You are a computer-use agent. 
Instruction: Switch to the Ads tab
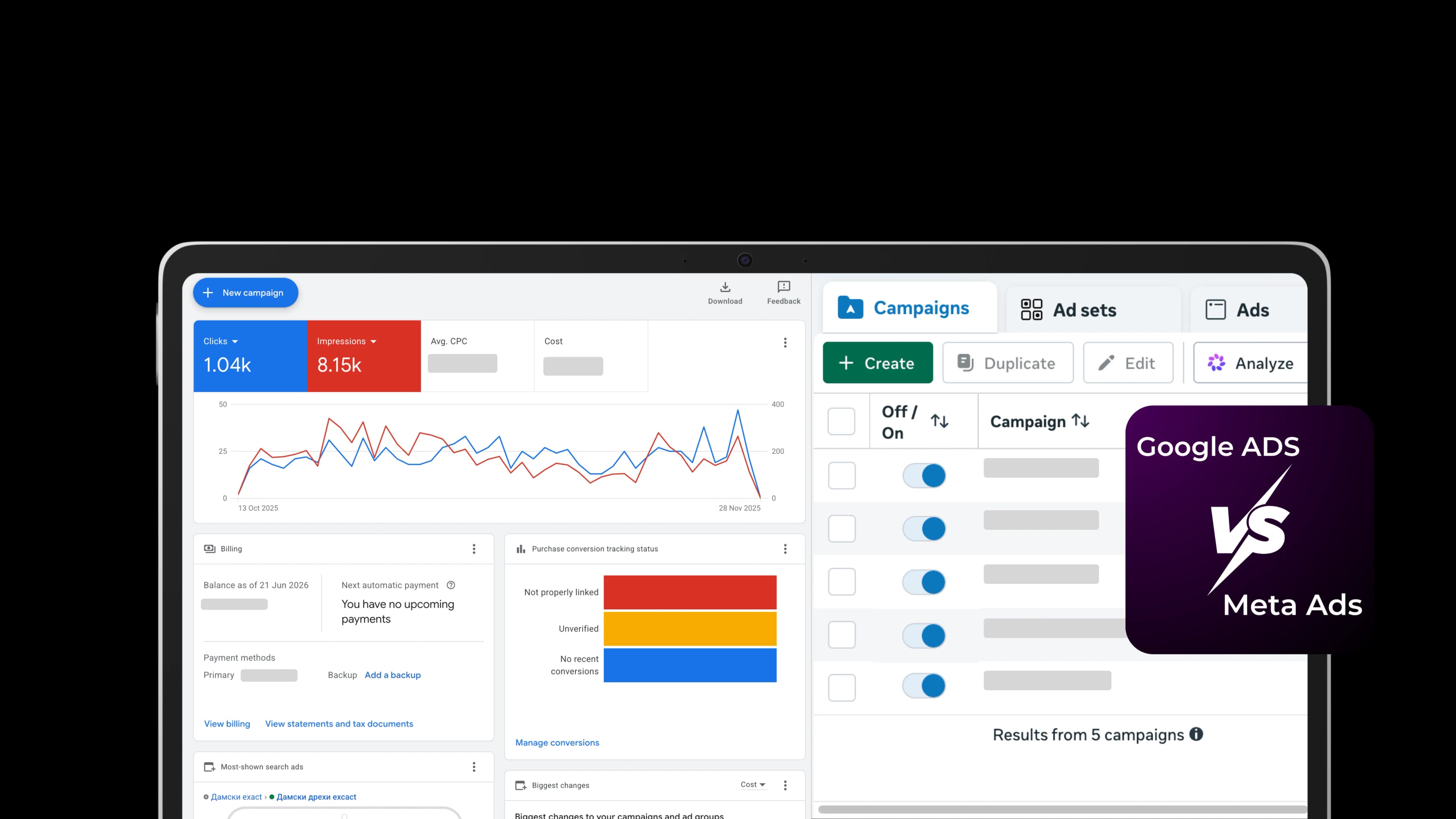pyautogui.click(x=1249, y=310)
